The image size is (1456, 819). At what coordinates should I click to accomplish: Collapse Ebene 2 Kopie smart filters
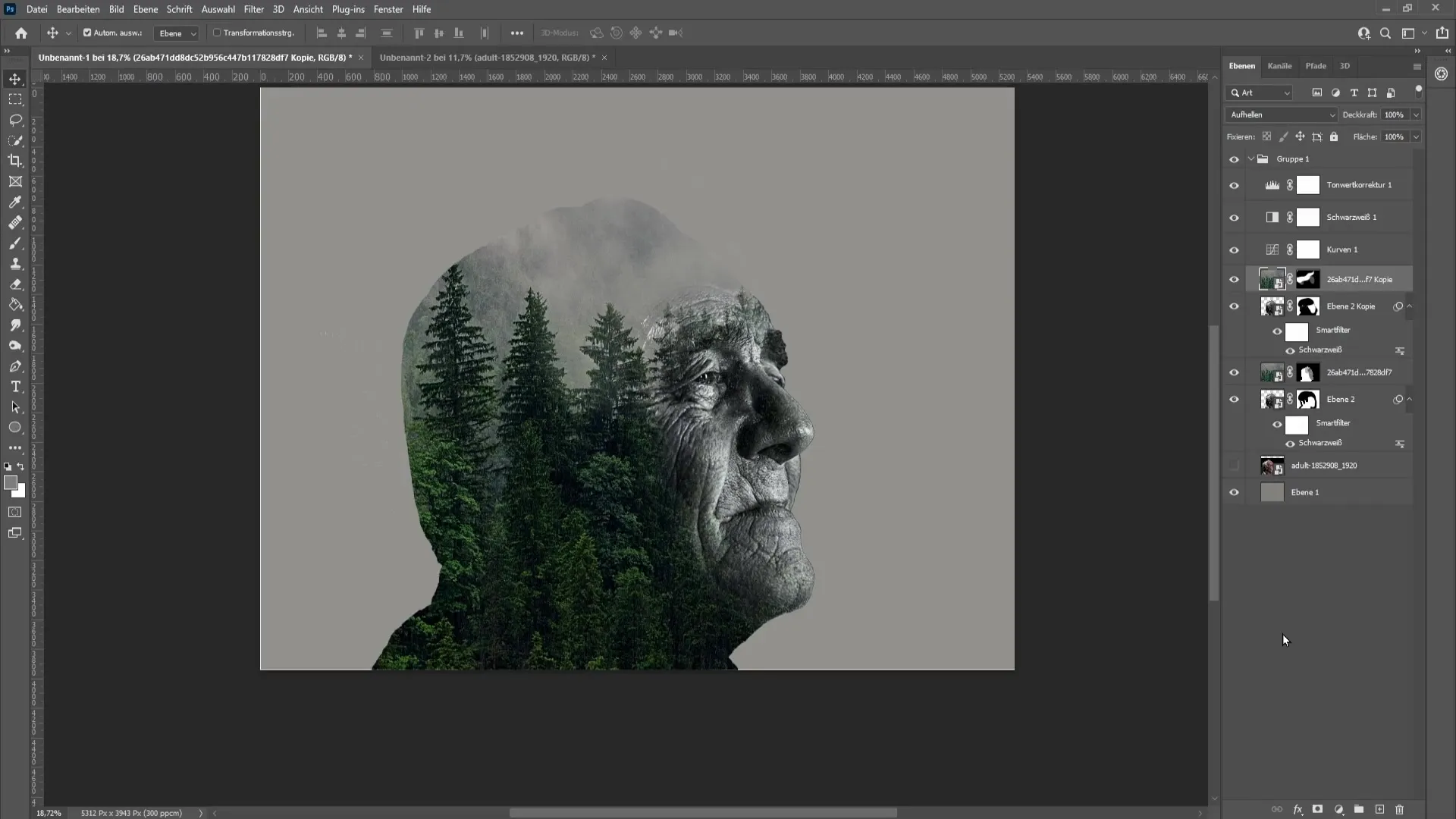point(1410,306)
